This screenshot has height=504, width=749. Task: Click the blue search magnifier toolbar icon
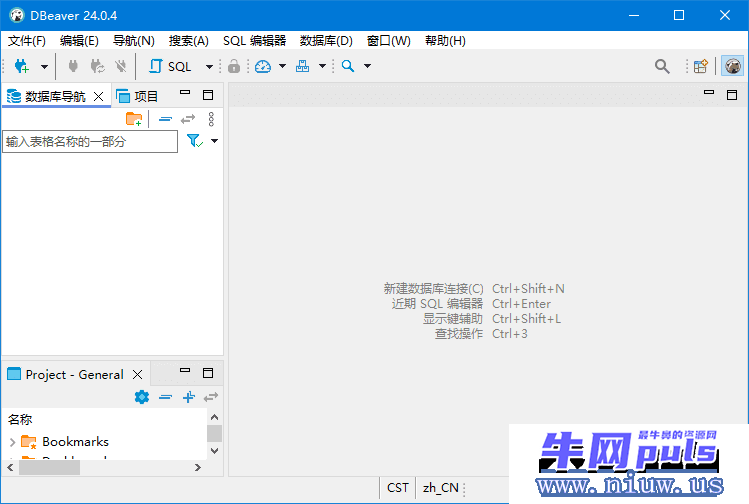click(348, 66)
